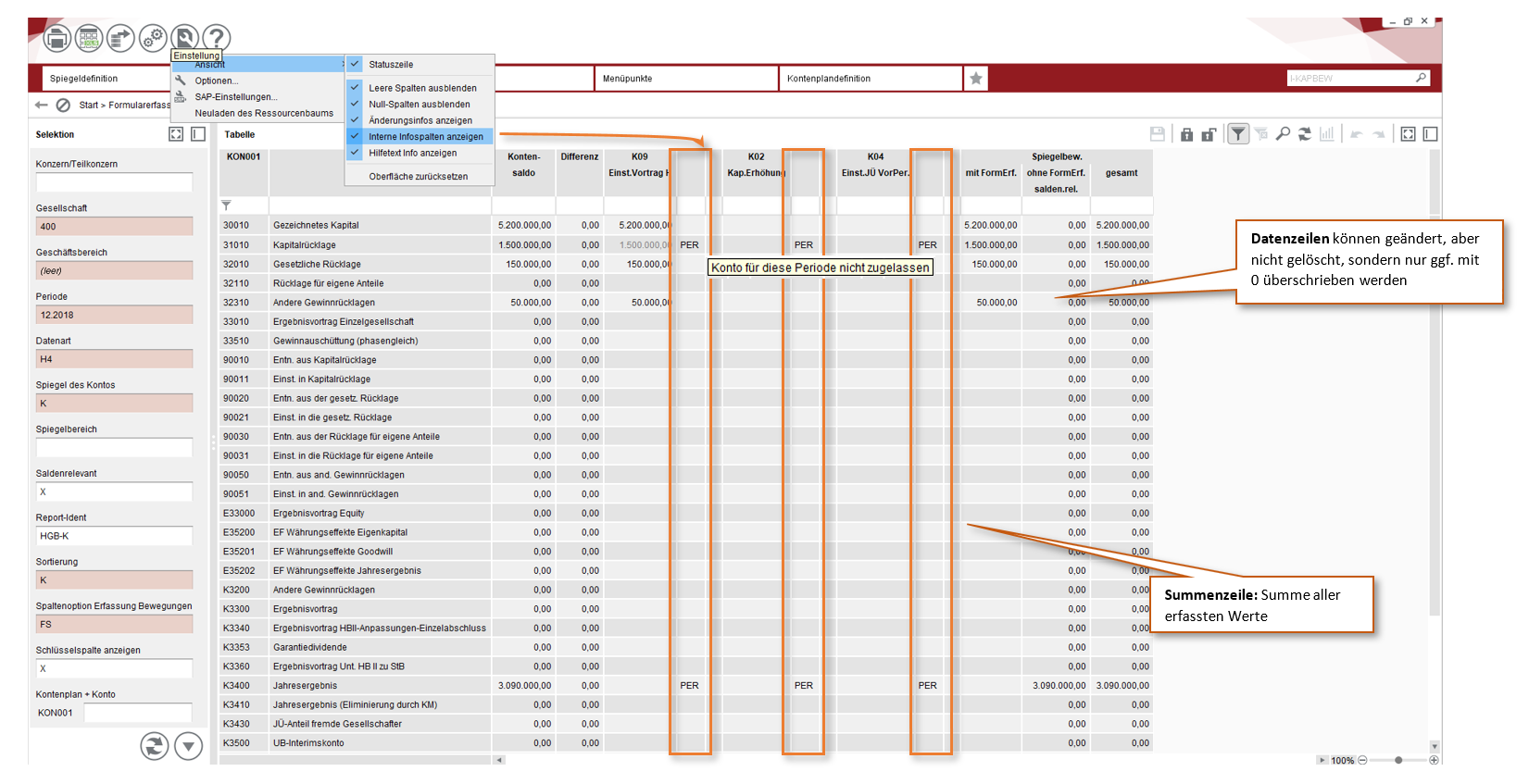Open Optionen... menu entry
This screenshot has height=784, width=1529.
click(x=259, y=81)
